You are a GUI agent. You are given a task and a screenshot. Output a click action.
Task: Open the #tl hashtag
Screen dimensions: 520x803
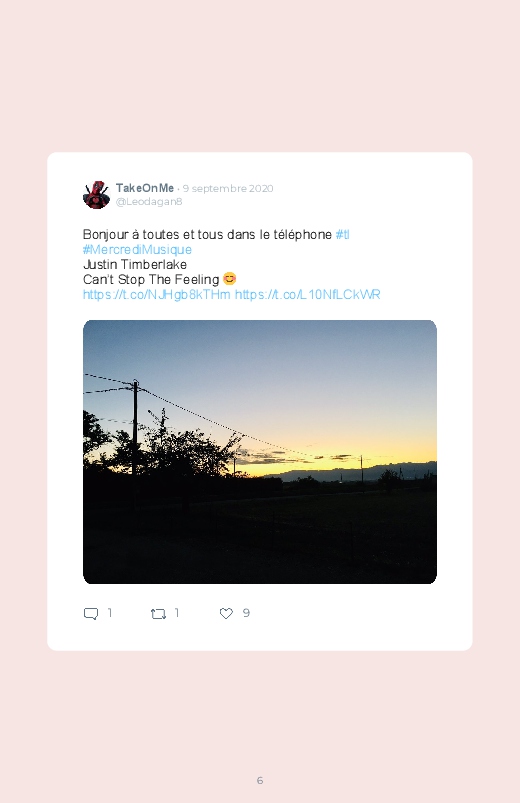(x=342, y=235)
